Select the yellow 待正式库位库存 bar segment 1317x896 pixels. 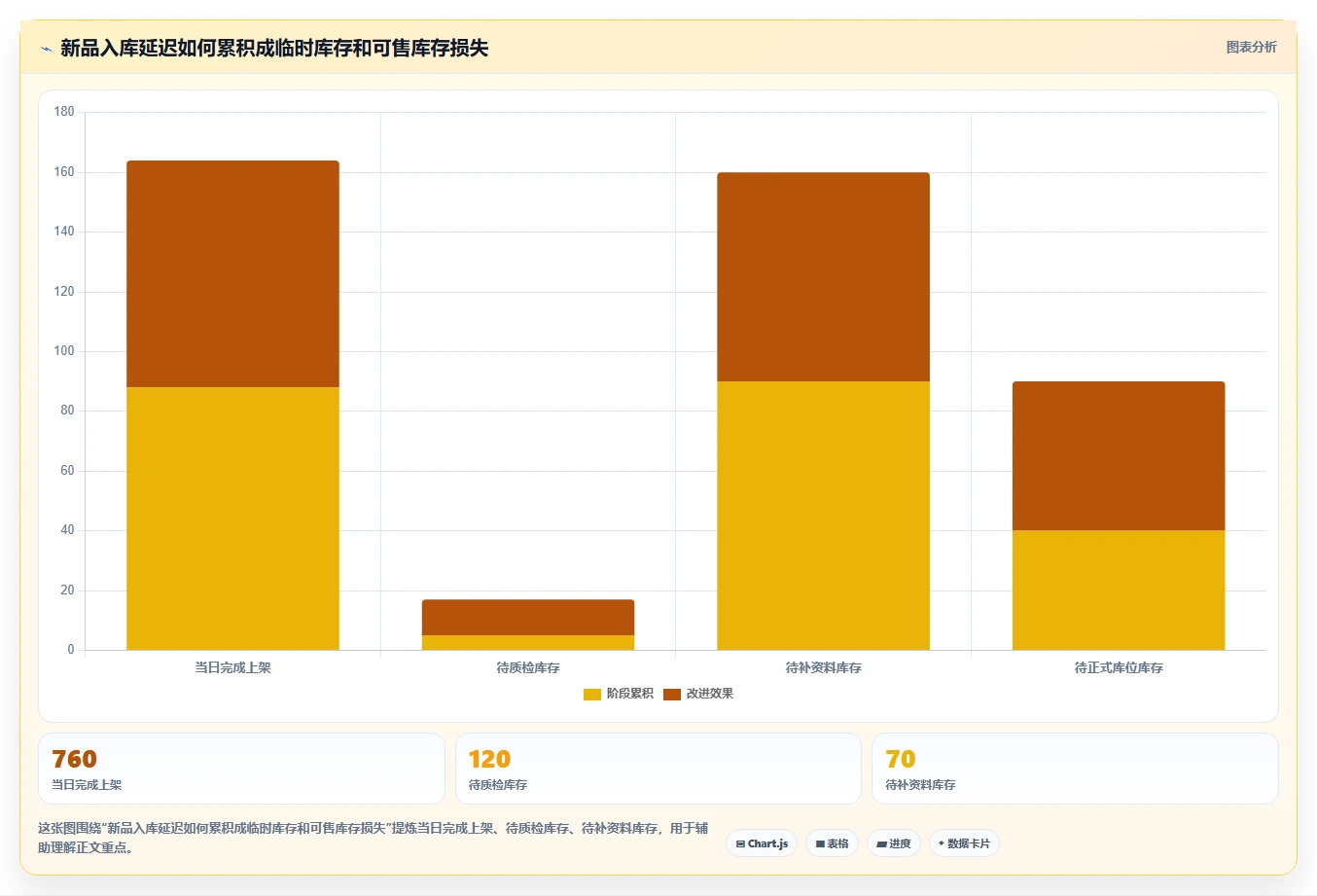coord(1119,590)
